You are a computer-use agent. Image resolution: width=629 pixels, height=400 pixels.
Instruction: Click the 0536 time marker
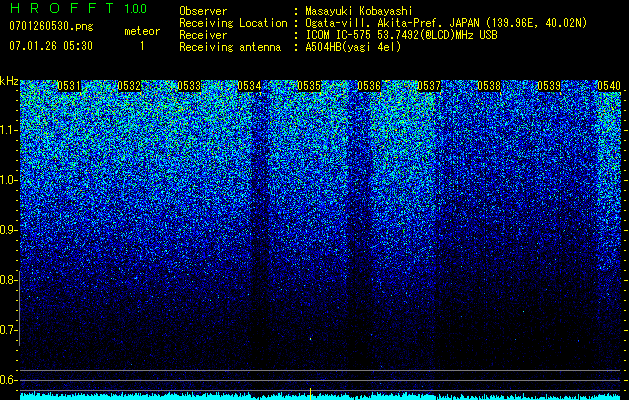[369, 86]
